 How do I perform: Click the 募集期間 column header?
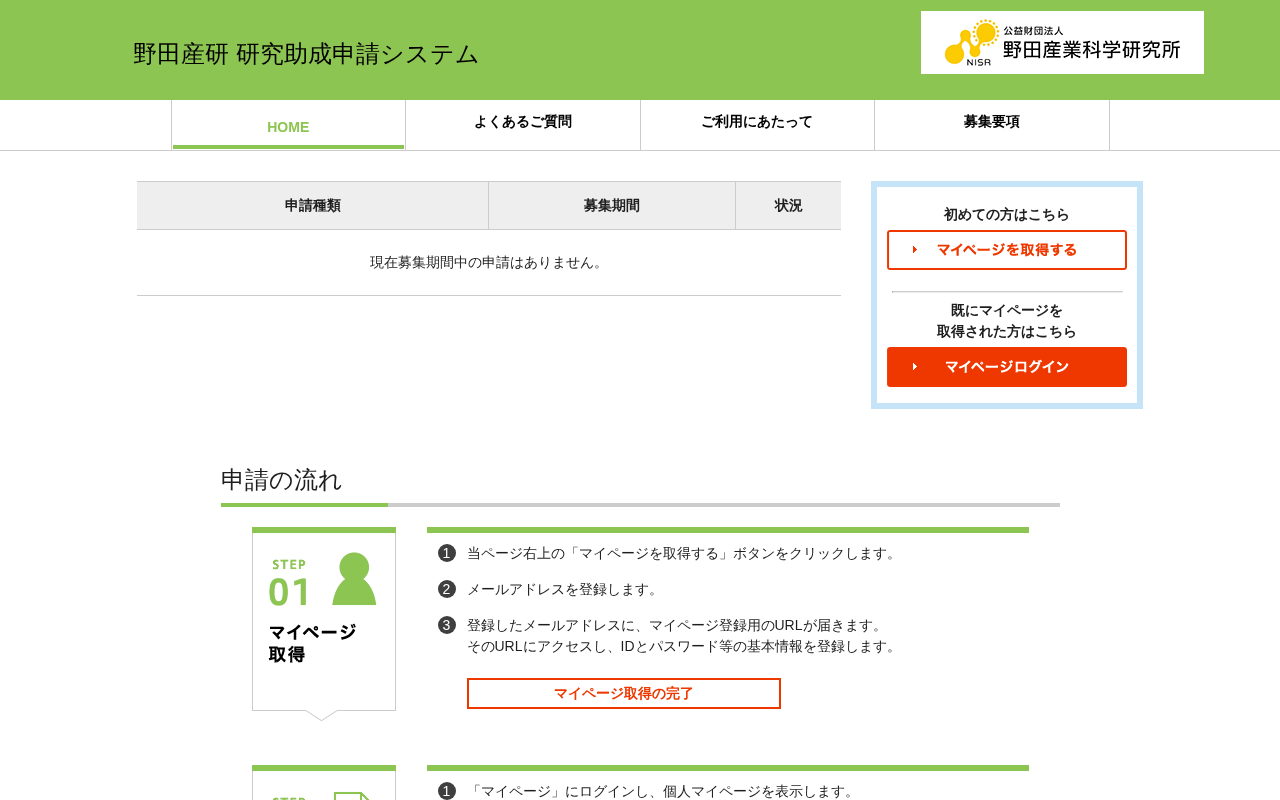pyautogui.click(x=612, y=205)
